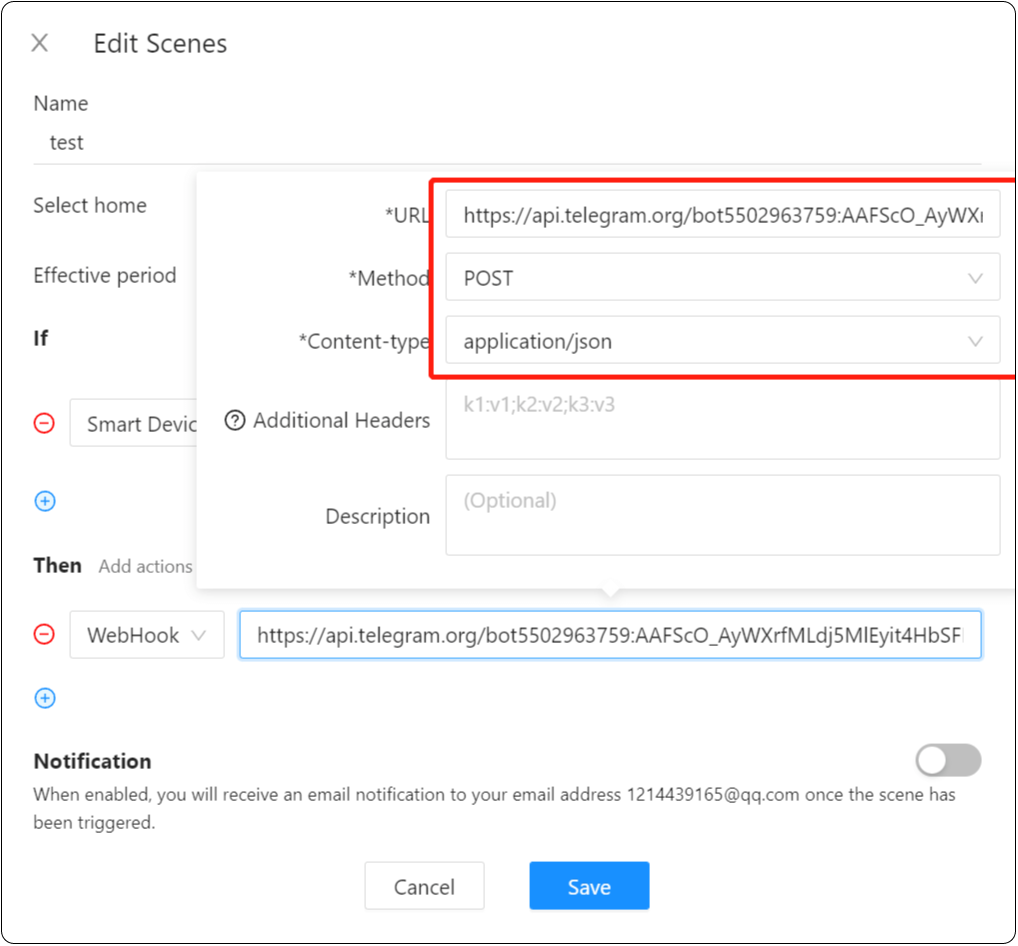This screenshot has height=946, width=1018.
Task: Select the webhook URL input beside WebHook
Action: [608, 634]
